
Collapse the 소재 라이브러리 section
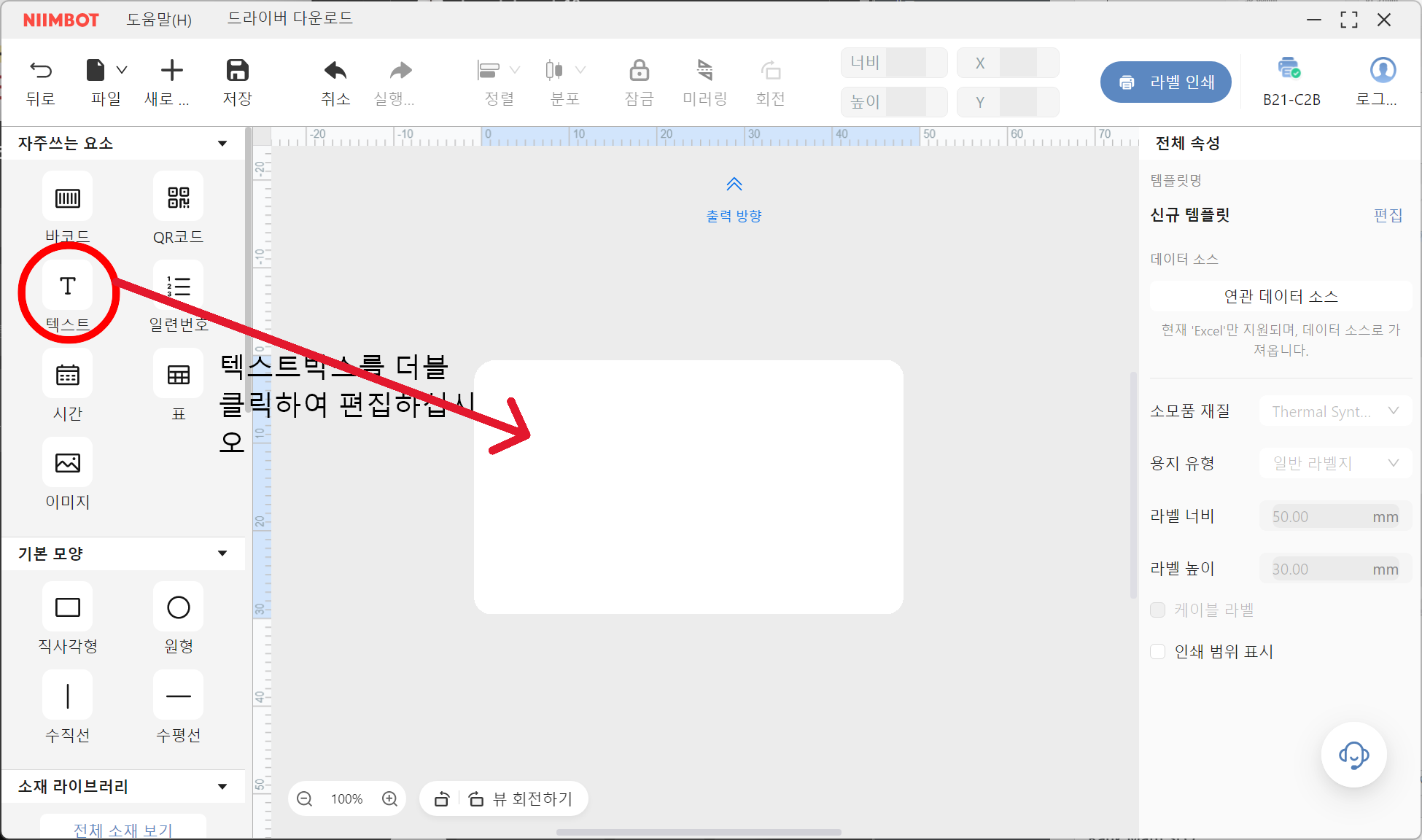pyautogui.click(x=222, y=787)
